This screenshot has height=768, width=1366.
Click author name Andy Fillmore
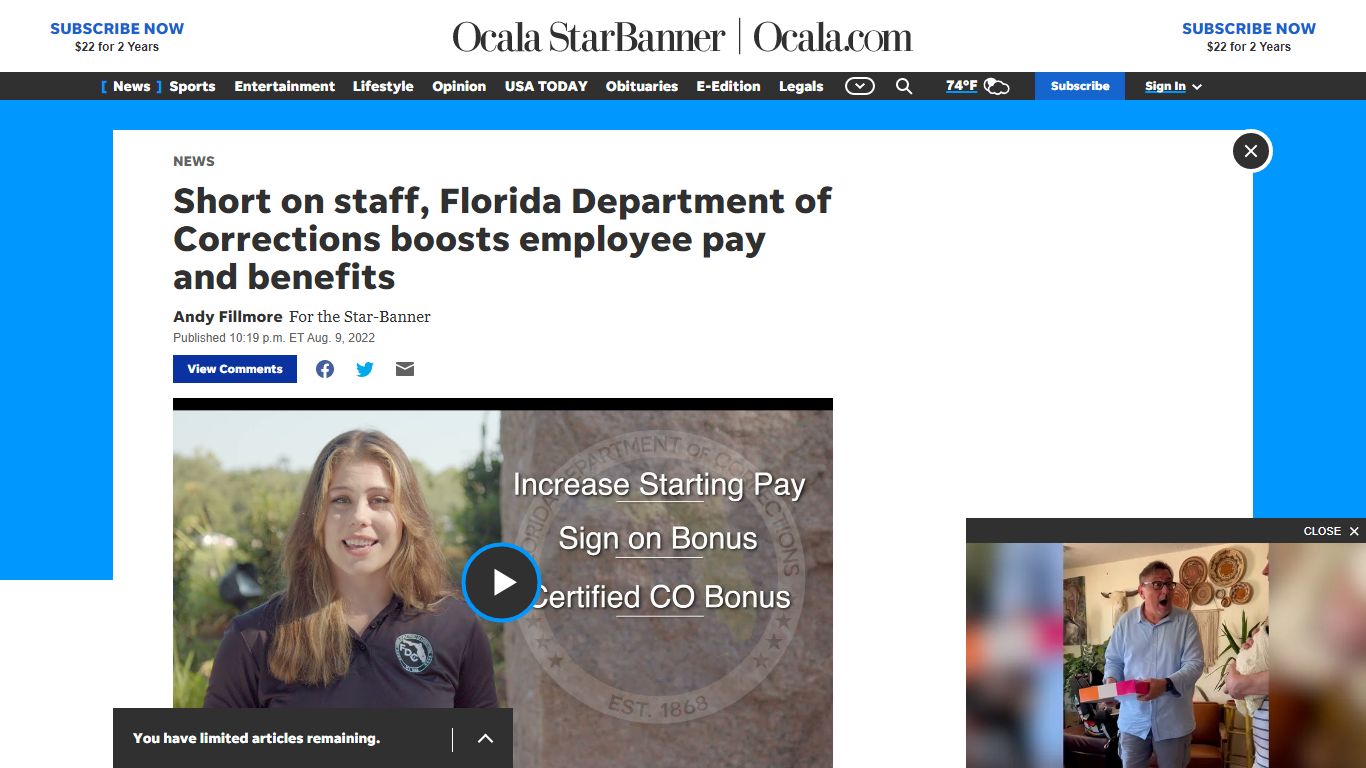[x=228, y=316]
